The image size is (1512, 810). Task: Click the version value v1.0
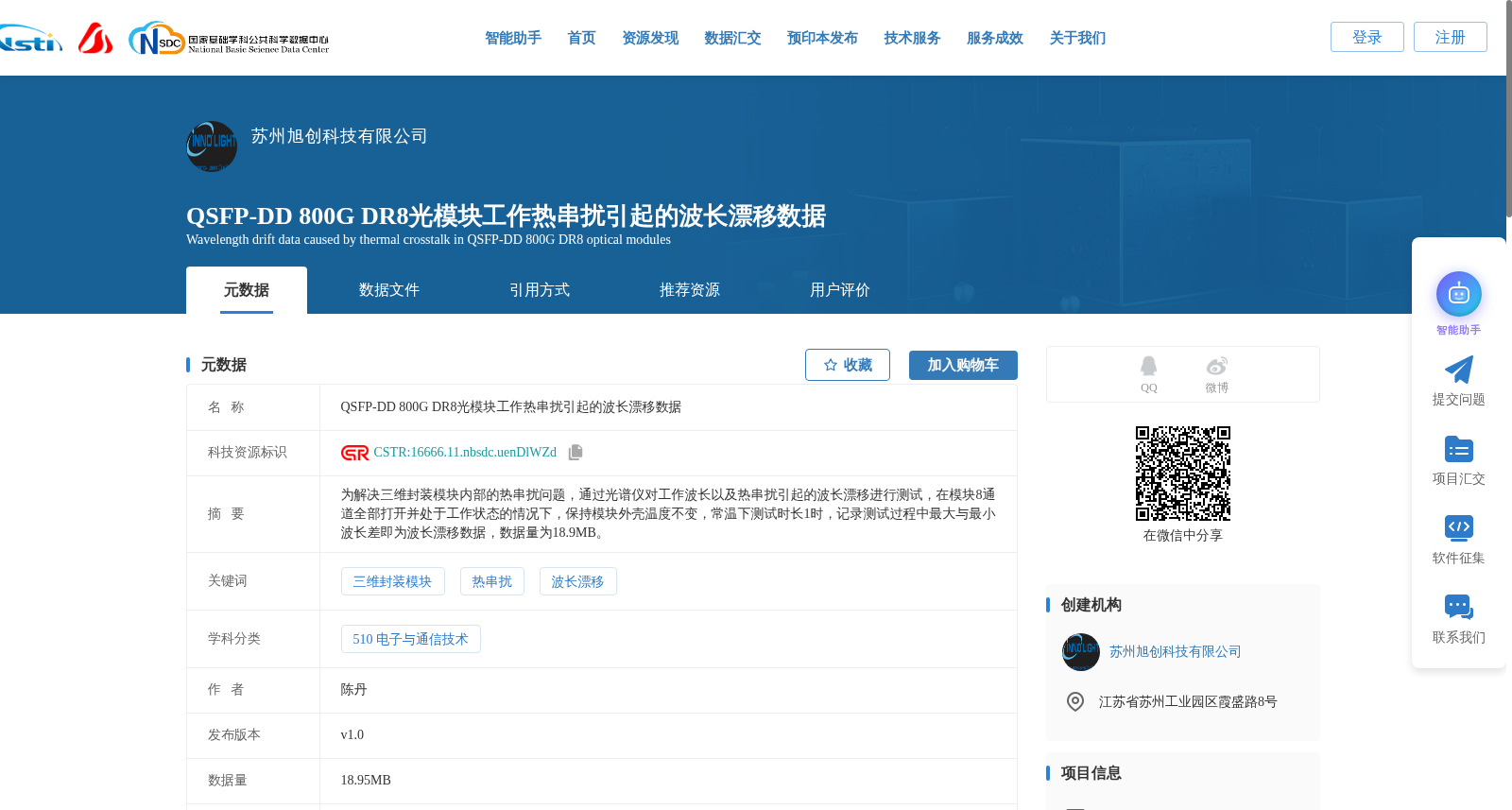pyautogui.click(x=352, y=735)
